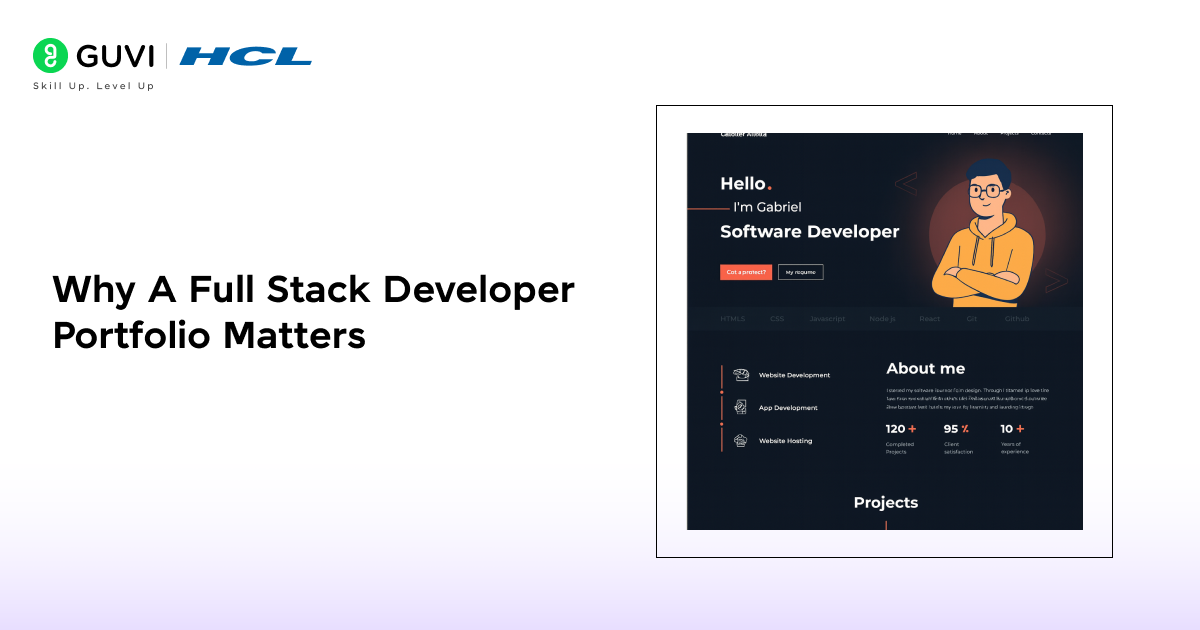
Task: Click the App Development phone icon
Action: click(x=740, y=407)
